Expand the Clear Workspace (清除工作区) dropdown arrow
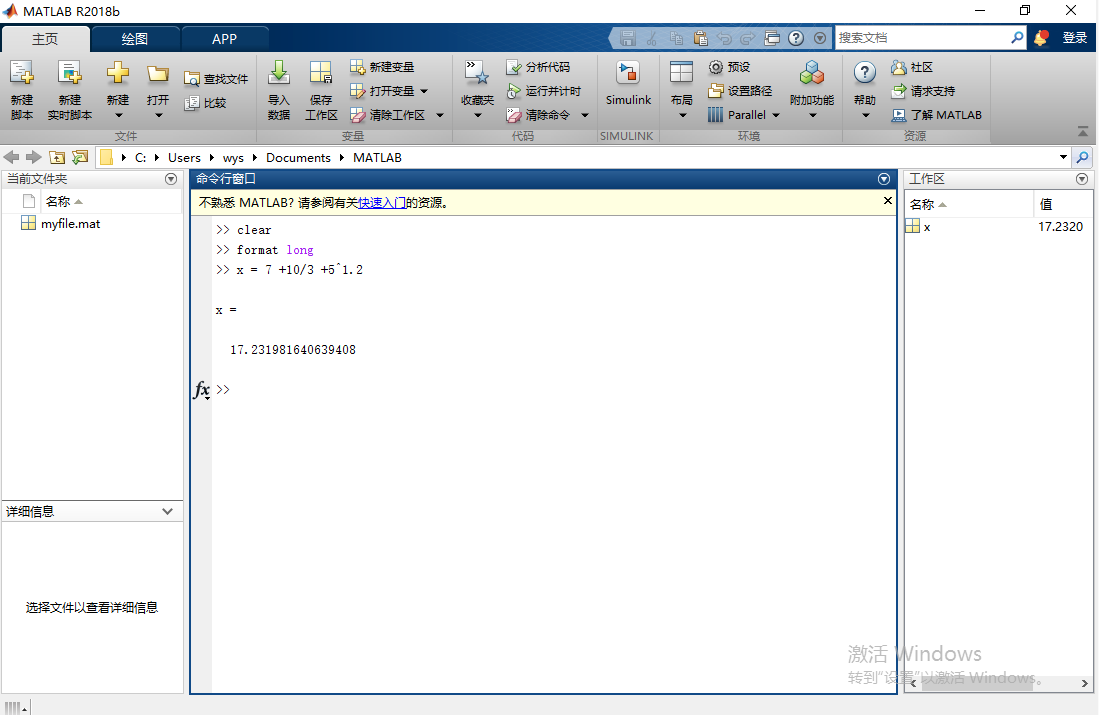1099x715 pixels. pos(439,115)
